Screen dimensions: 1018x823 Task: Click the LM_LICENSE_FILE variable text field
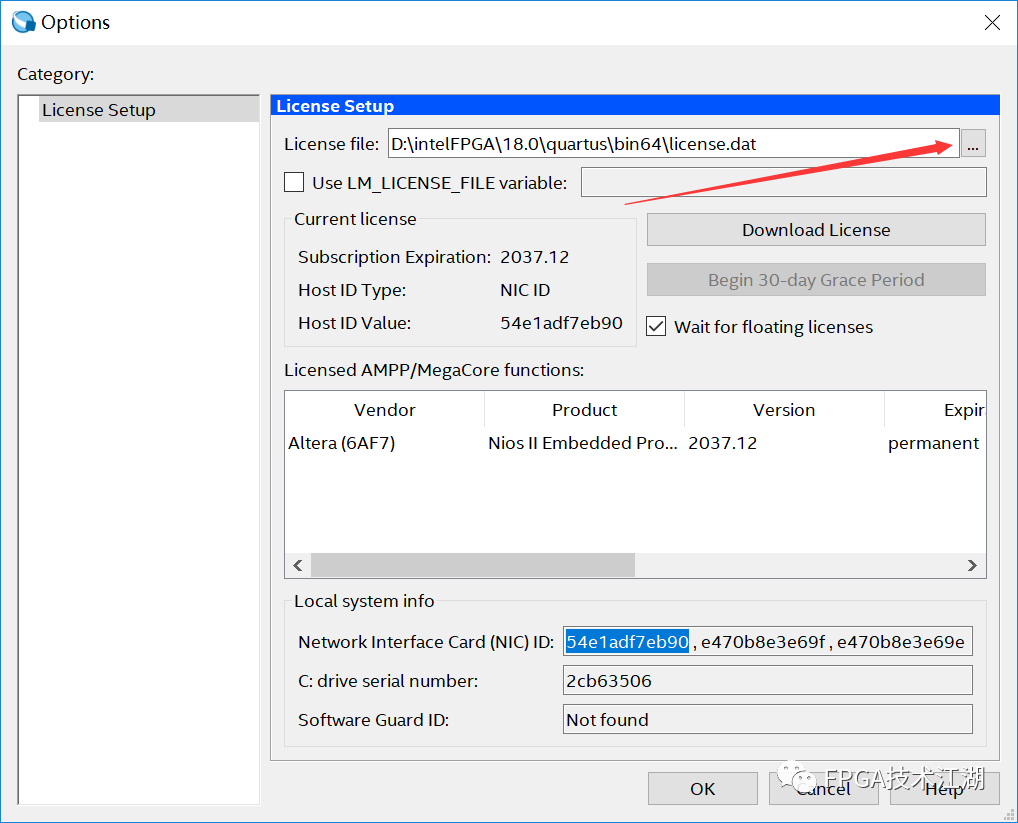783,182
